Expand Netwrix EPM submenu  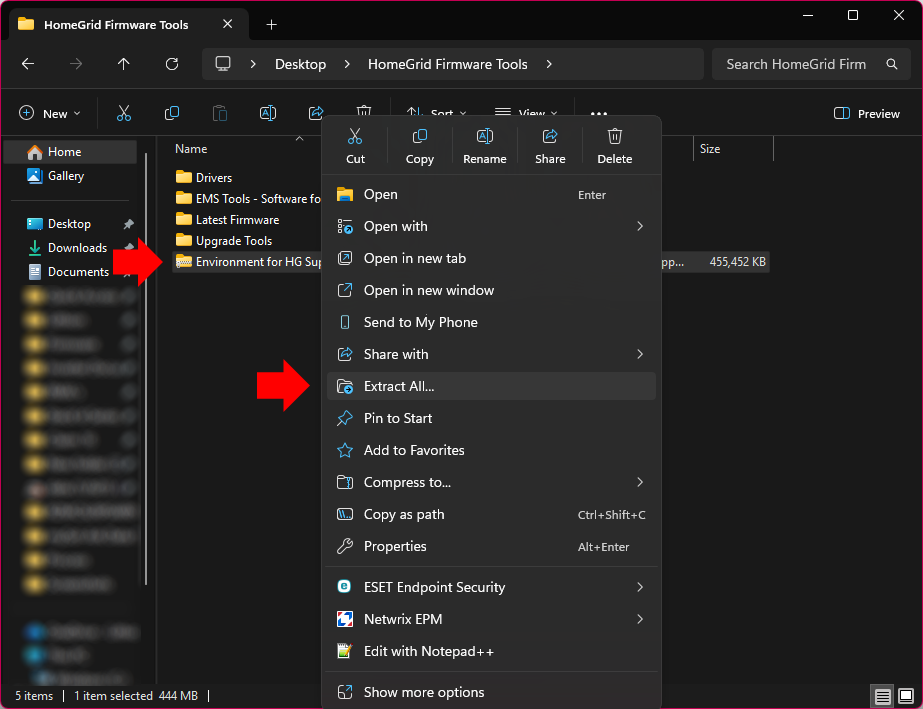coord(491,619)
